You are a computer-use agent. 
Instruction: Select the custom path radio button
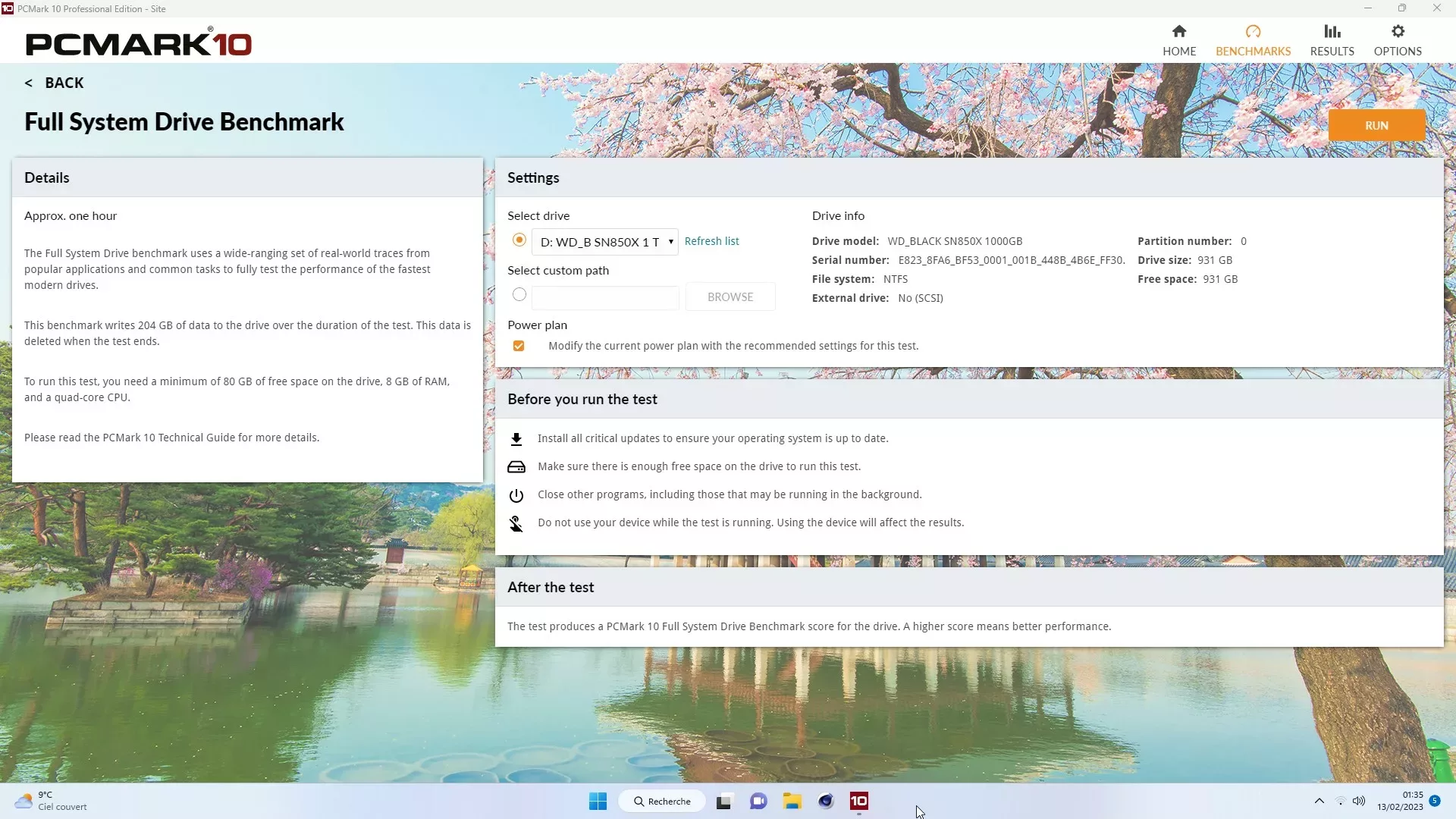point(519,294)
